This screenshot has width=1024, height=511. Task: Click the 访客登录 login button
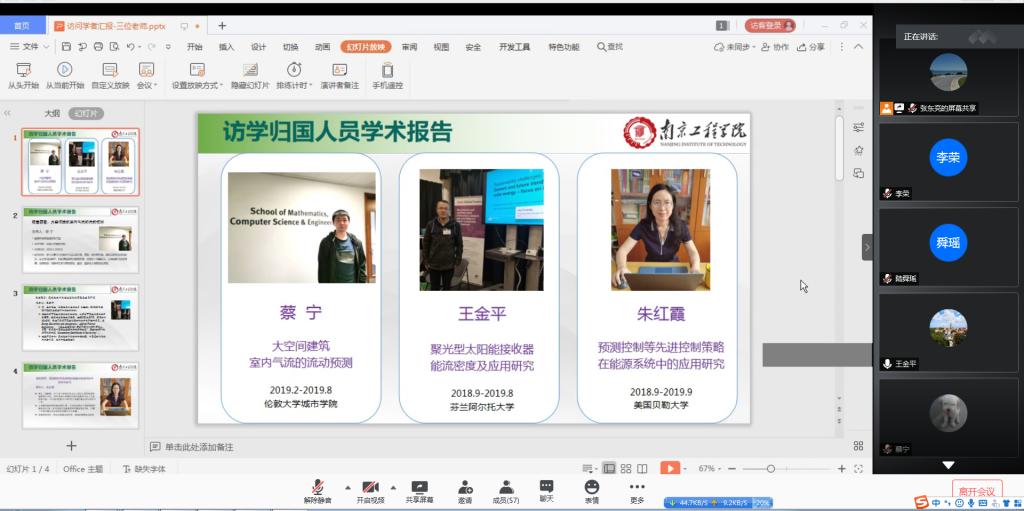(x=770, y=25)
